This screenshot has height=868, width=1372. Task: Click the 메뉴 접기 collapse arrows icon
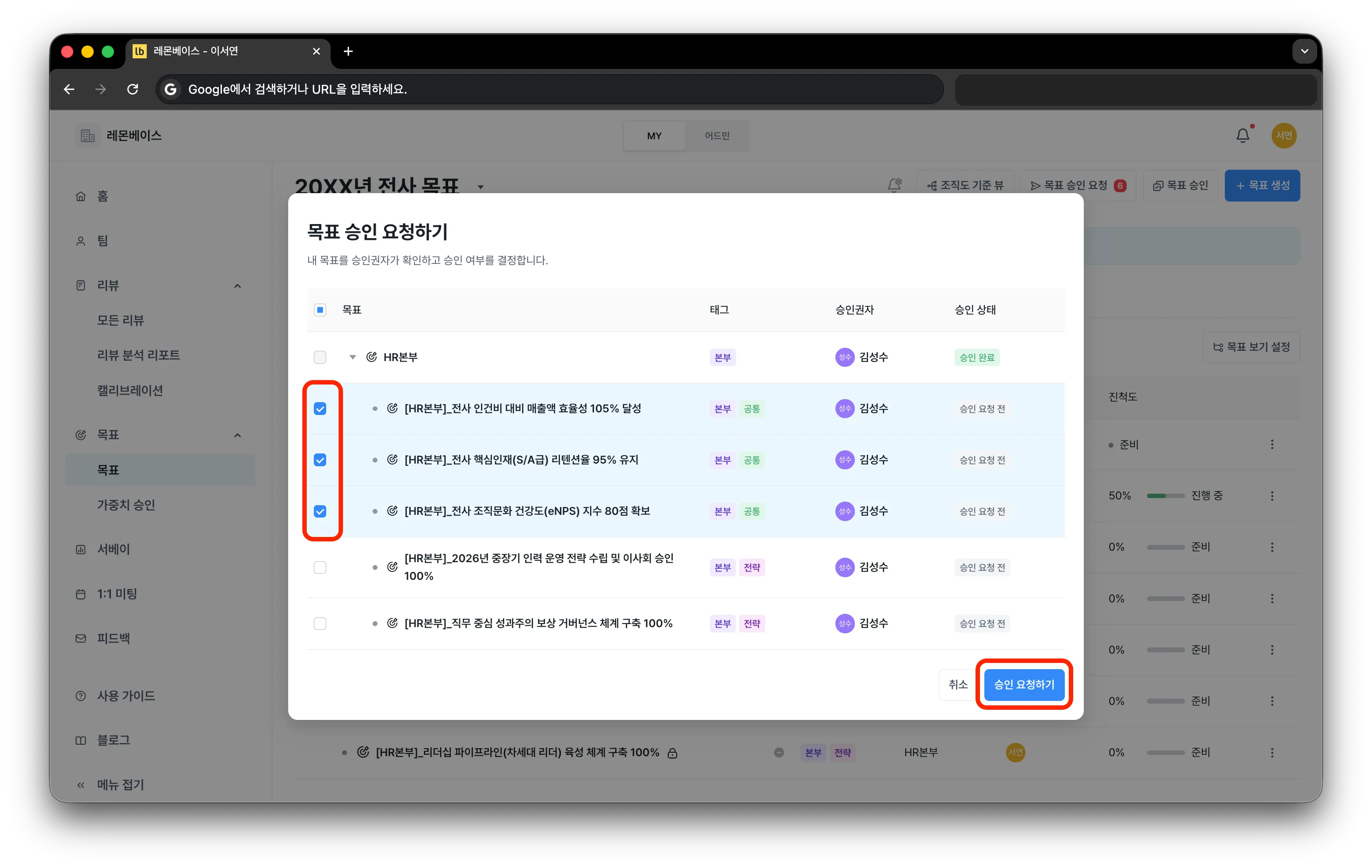tap(81, 785)
